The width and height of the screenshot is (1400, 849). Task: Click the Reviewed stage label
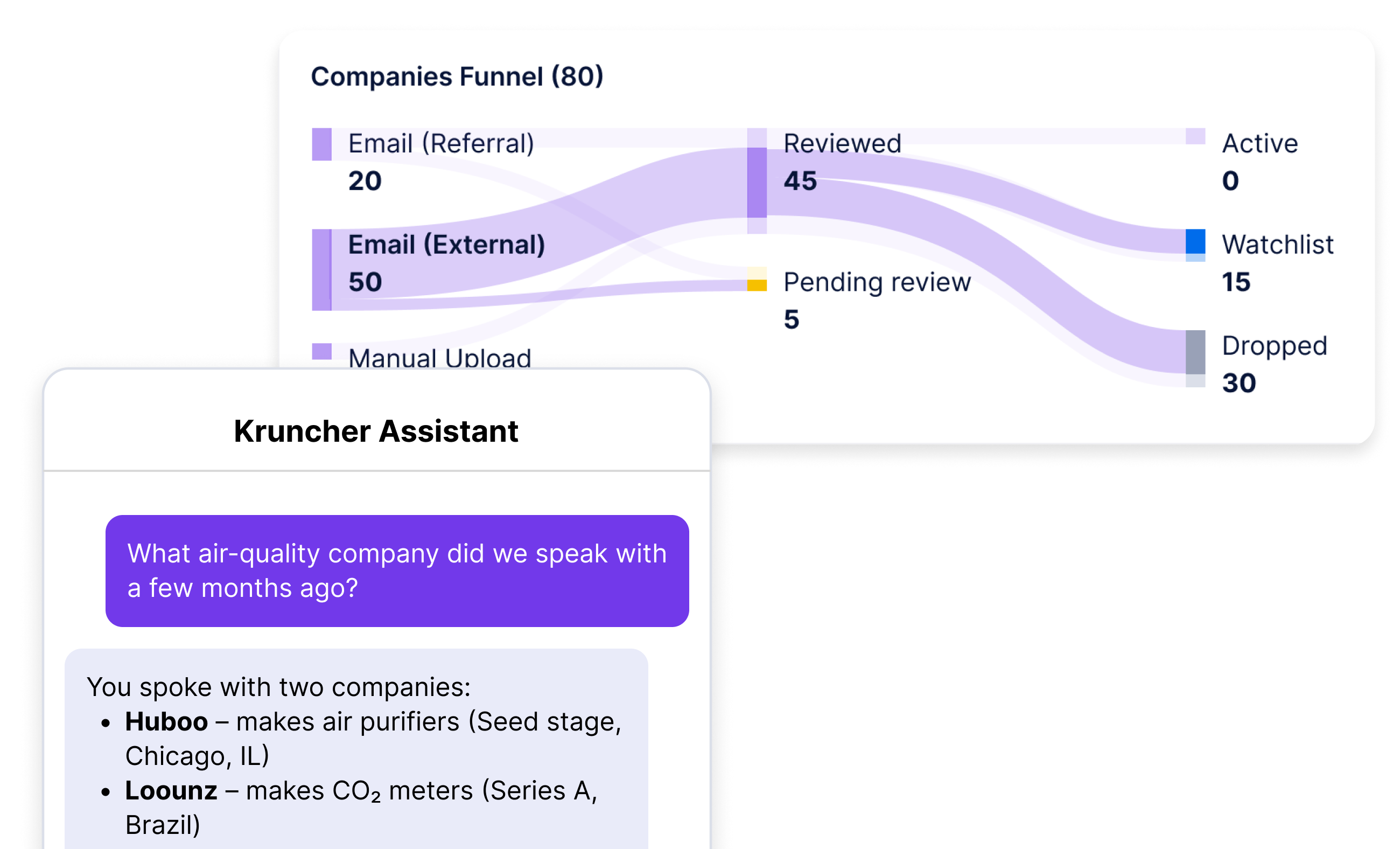pos(842,143)
